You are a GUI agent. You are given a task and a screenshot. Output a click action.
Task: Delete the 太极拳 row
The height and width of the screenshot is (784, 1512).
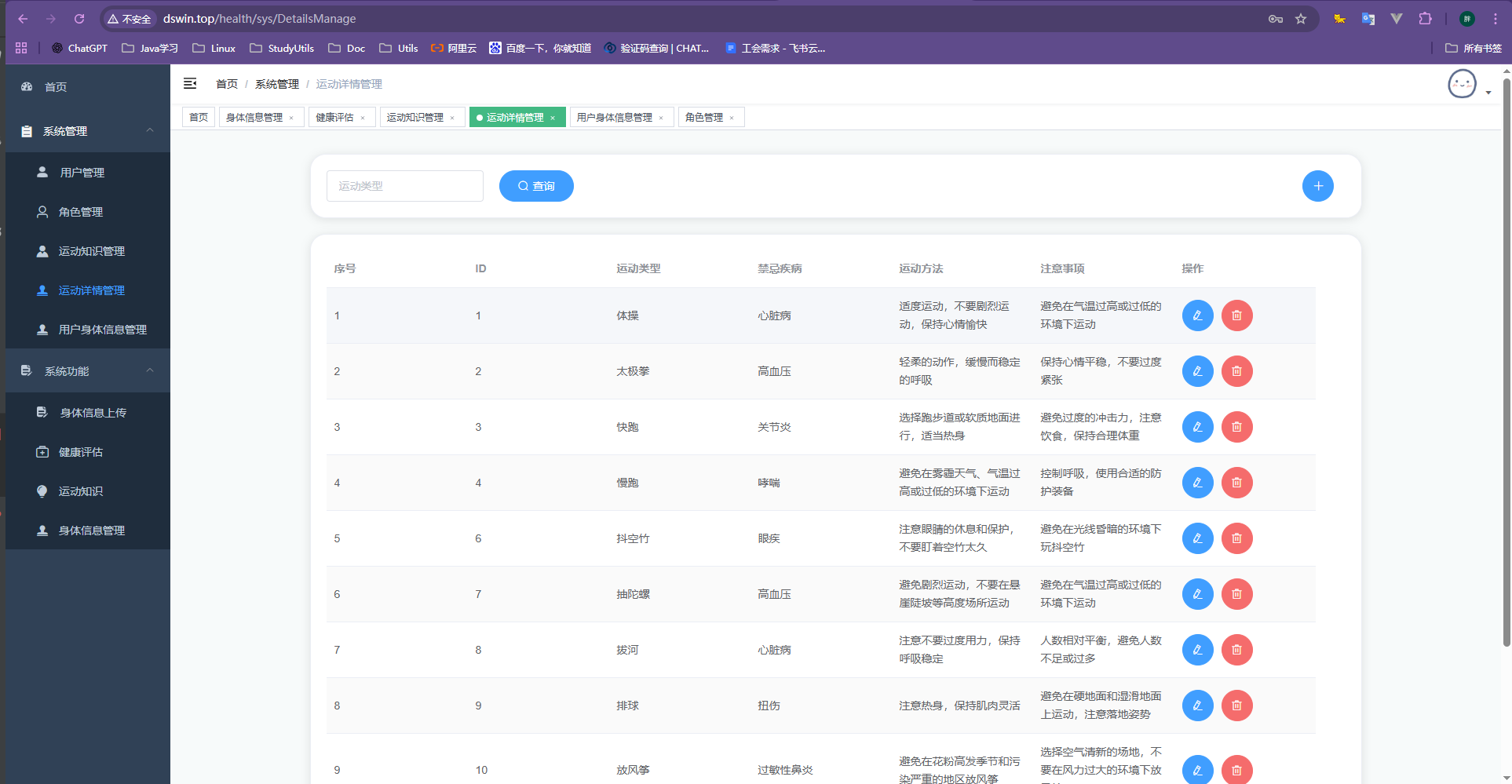point(1236,371)
